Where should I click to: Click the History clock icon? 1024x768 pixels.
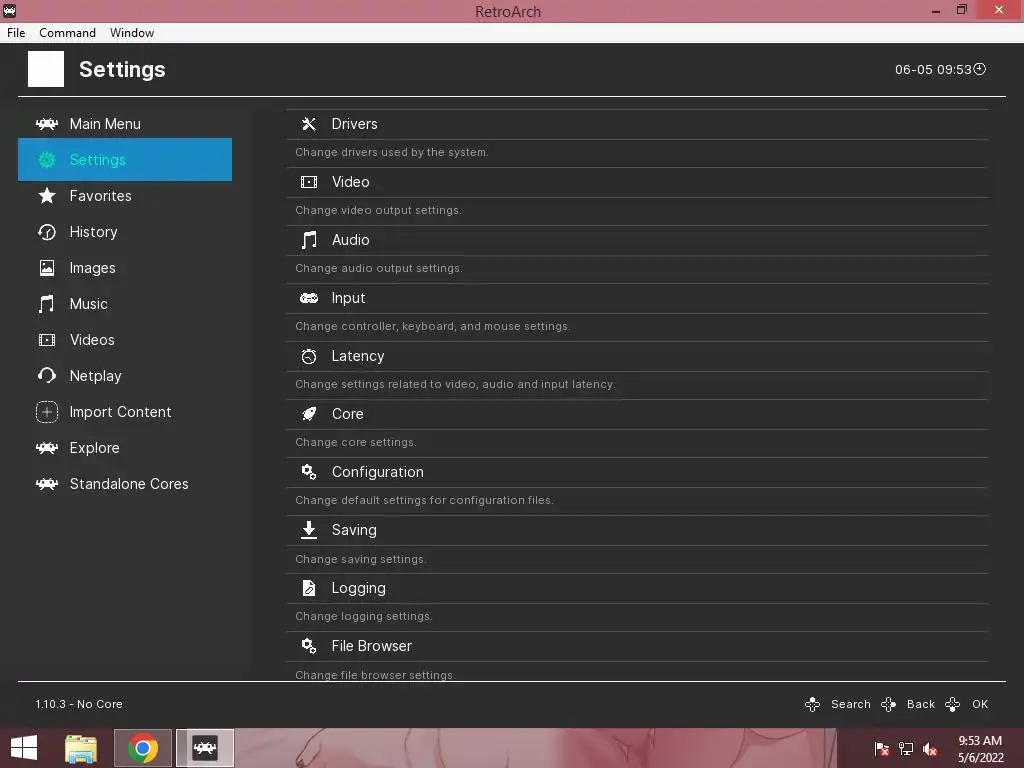tap(47, 232)
